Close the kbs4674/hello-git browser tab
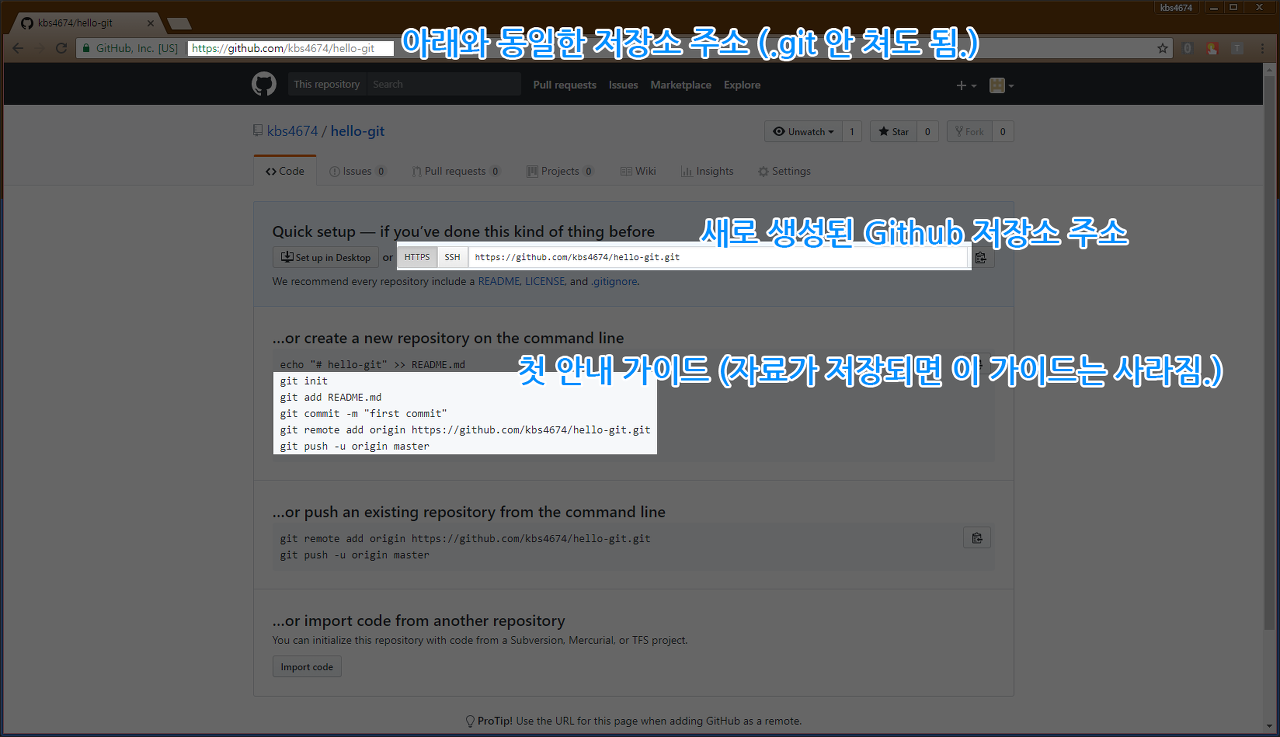 point(149,22)
